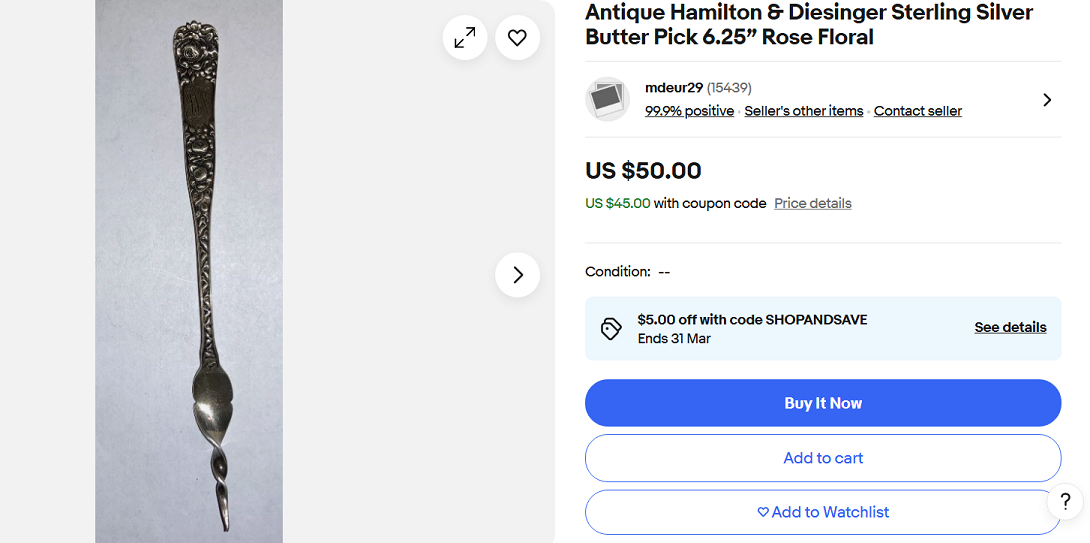This screenshot has height=543, width=1090.
Task: Click the heart icon on the image
Action: click(x=517, y=38)
